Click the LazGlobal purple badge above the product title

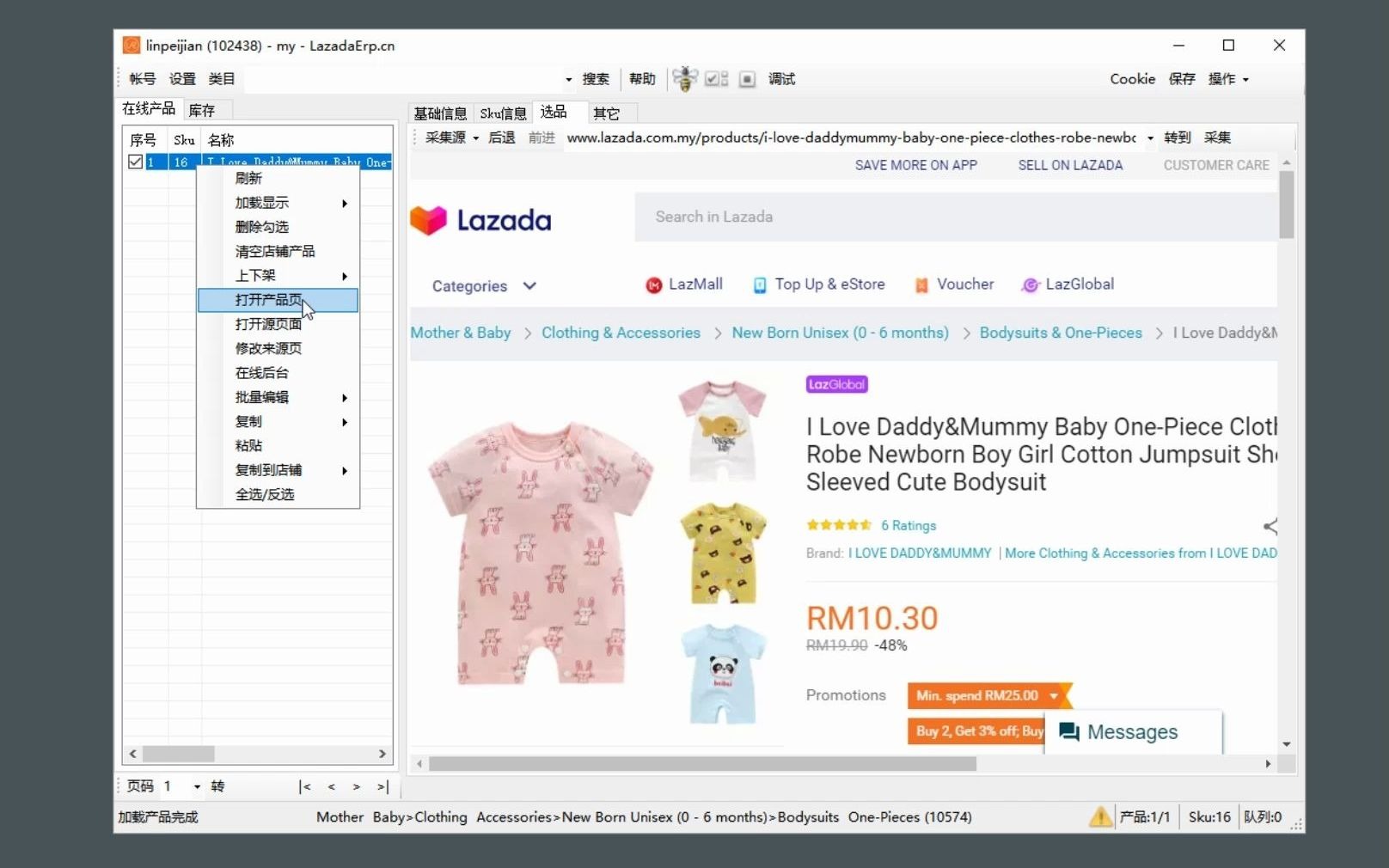(836, 384)
